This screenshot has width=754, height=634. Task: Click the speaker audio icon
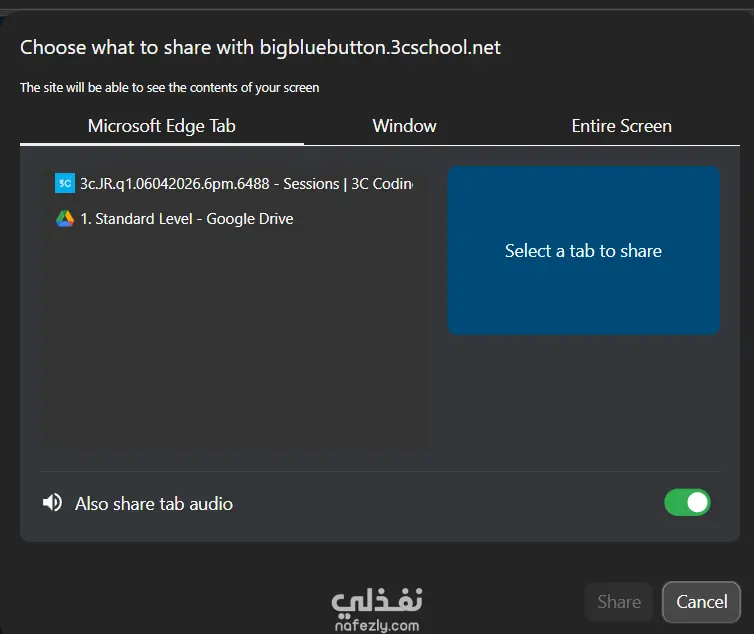pyautogui.click(x=52, y=503)
